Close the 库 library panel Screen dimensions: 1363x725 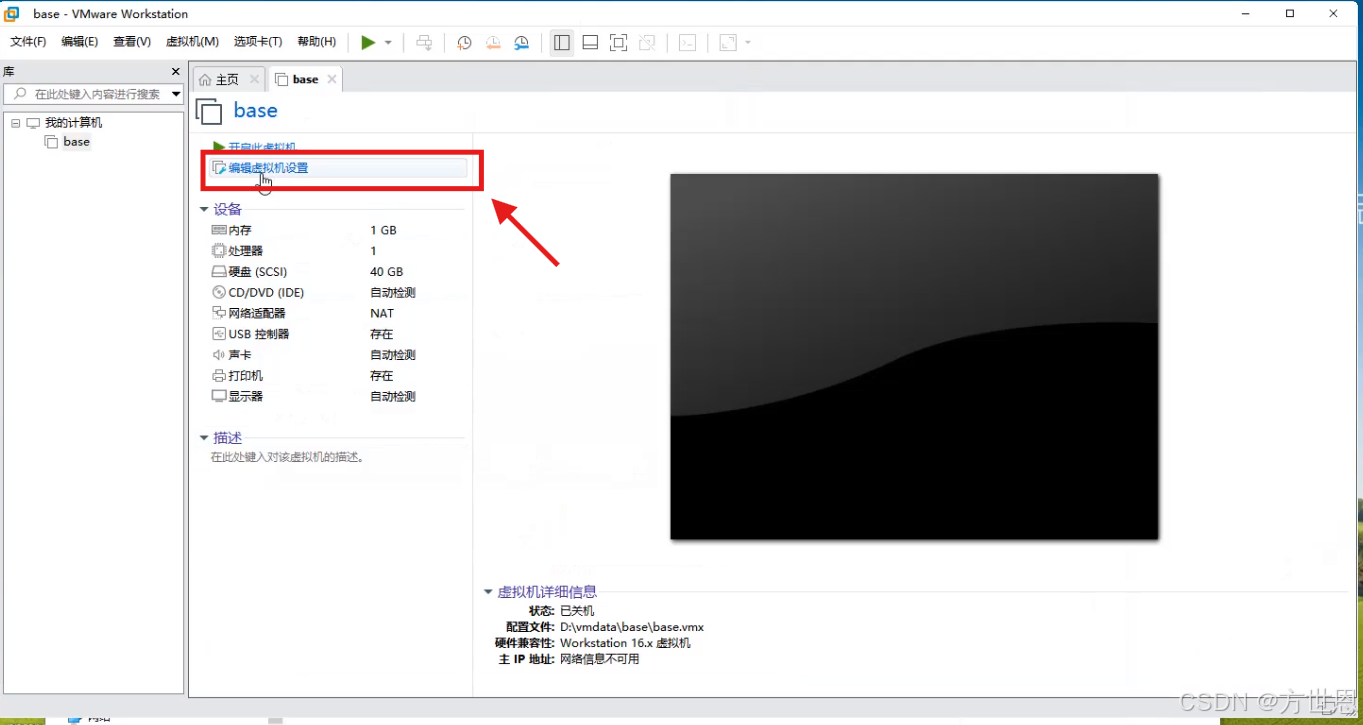point(176,72)
